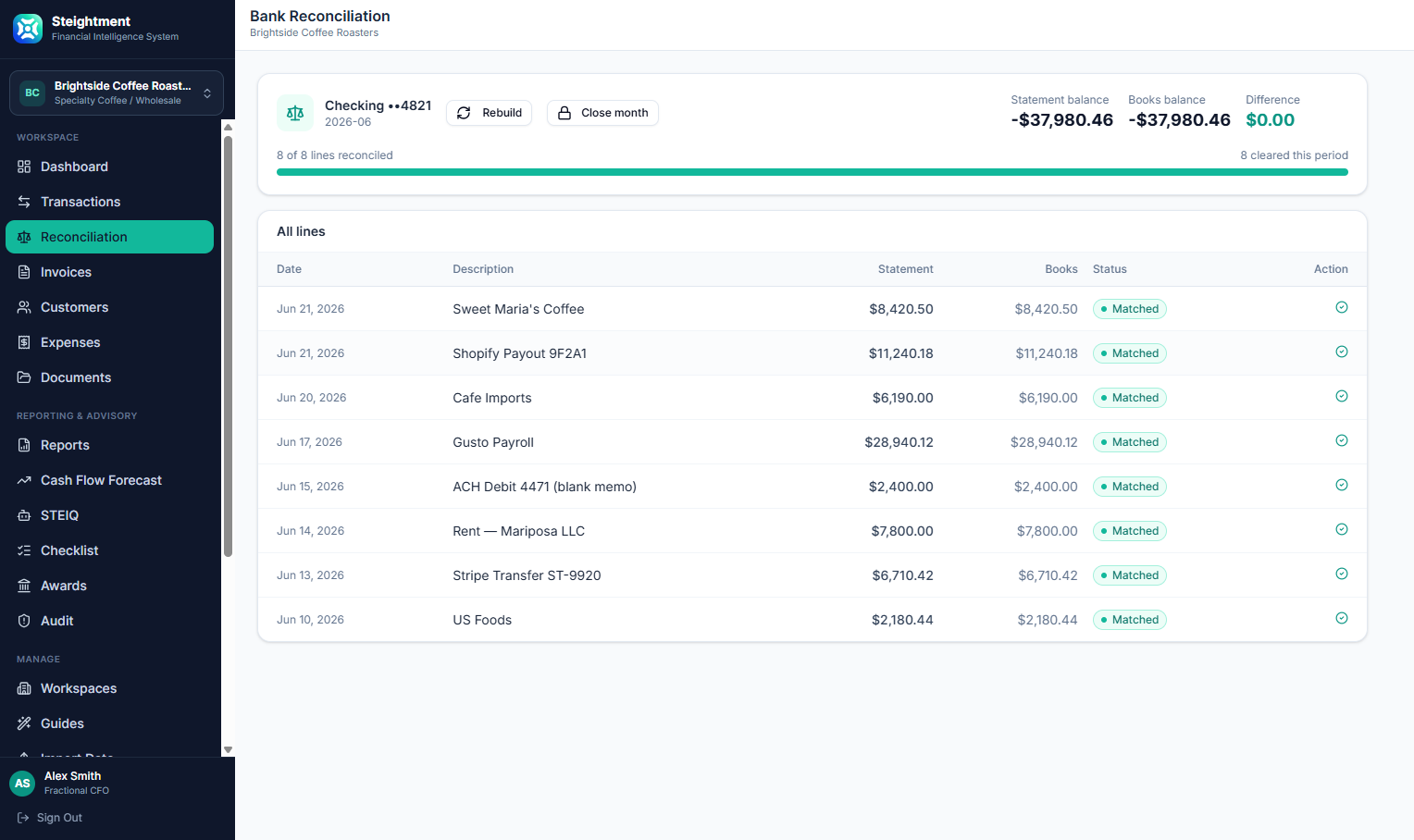Click the scales icon beside Checking ••4821

click(x=295, y=113)
